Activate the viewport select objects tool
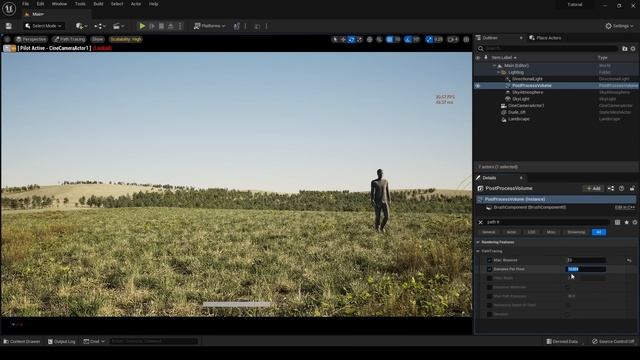This screenshot has width=640, height=360. [x=335, y=40]
